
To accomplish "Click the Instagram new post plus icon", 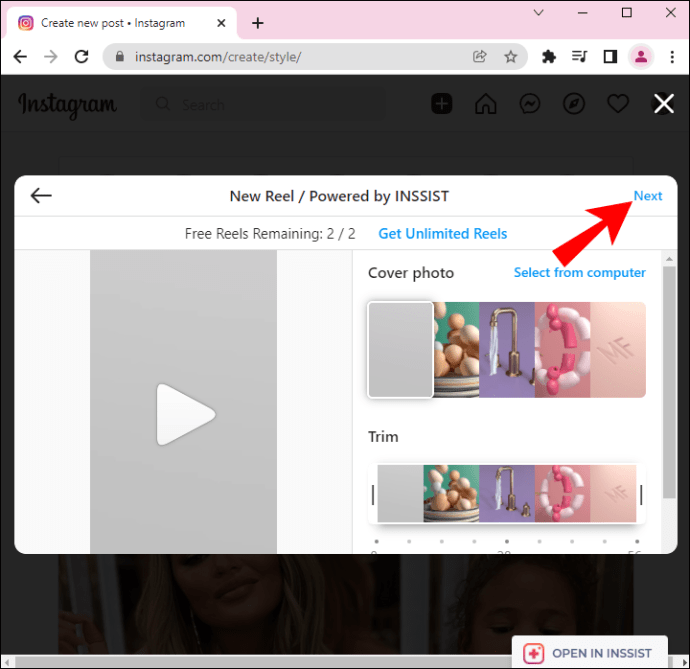I will point(442,104).
